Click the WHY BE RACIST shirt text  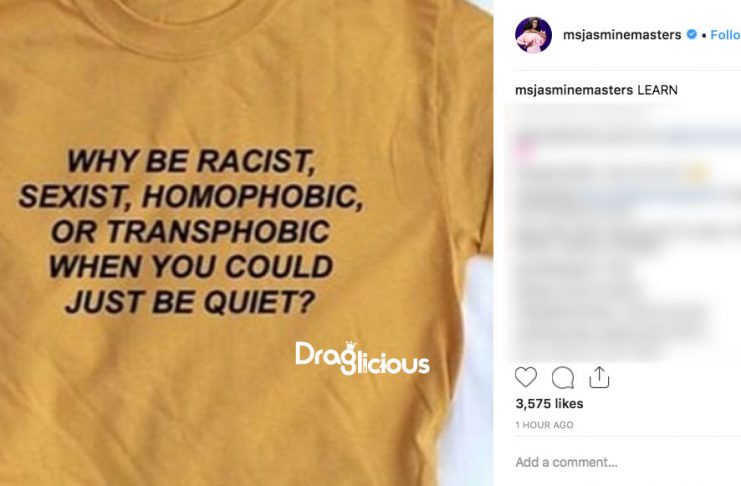tap(191, 161)
